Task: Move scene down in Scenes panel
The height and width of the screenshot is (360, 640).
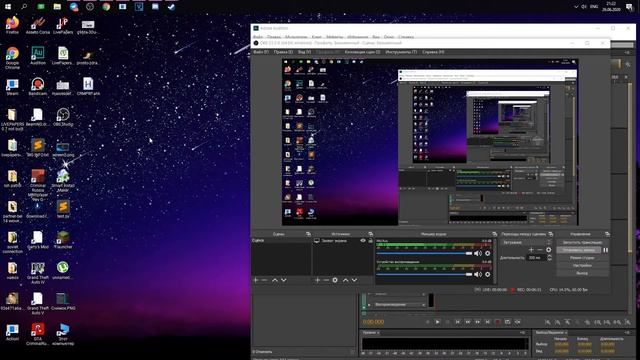Action: click(284, 280)
